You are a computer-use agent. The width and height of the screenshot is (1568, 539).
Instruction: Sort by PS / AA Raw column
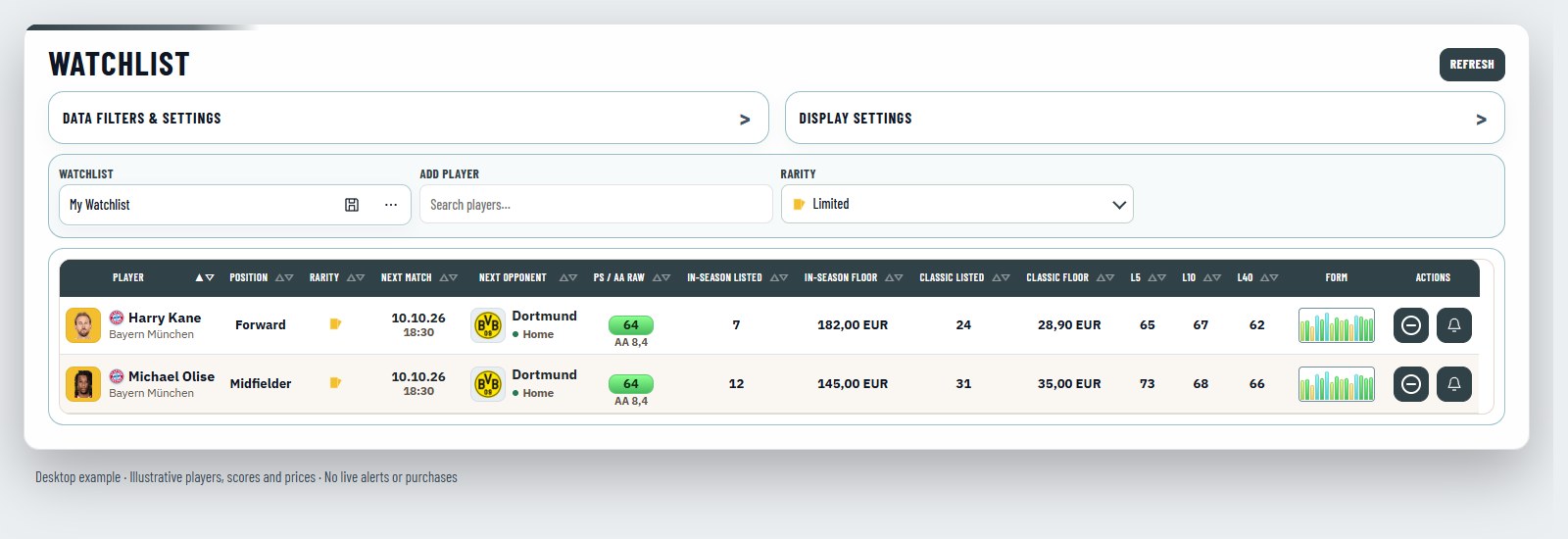click(661, 277)
